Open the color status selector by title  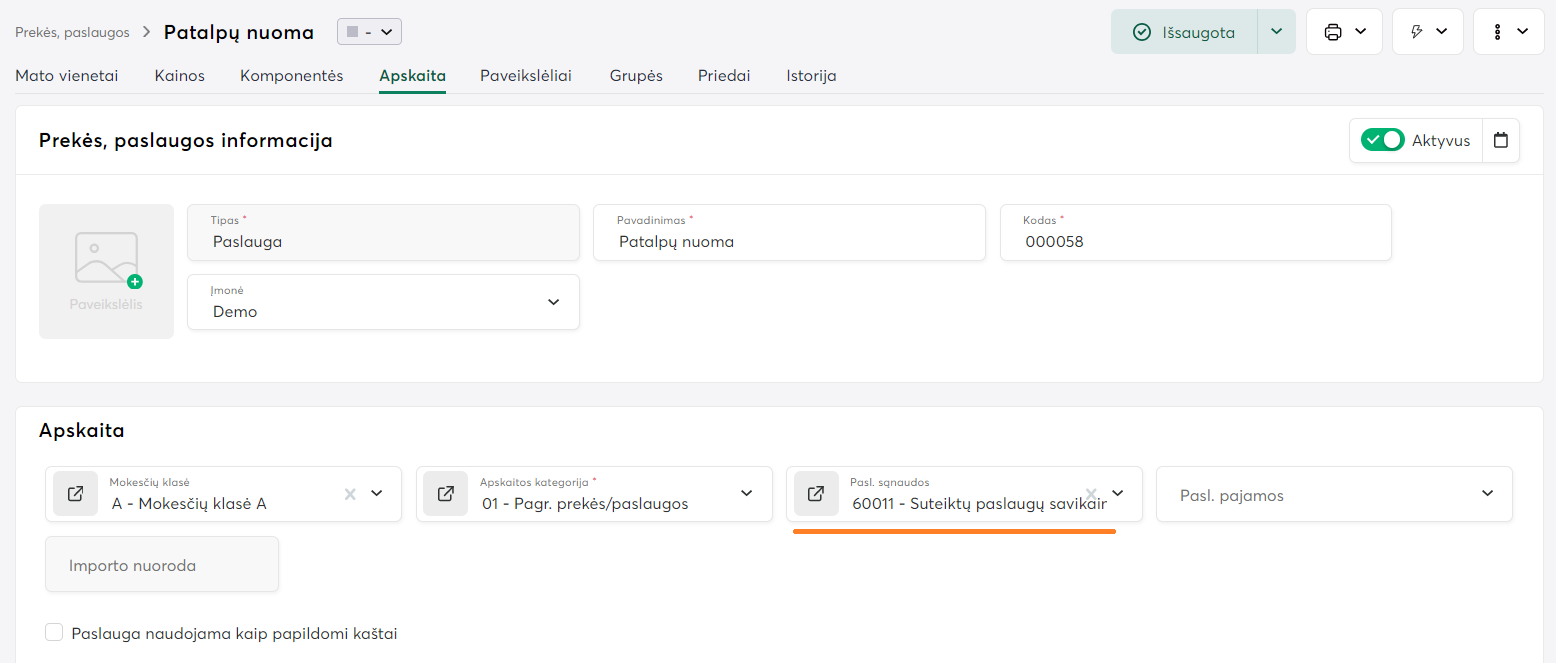[370, 32]
